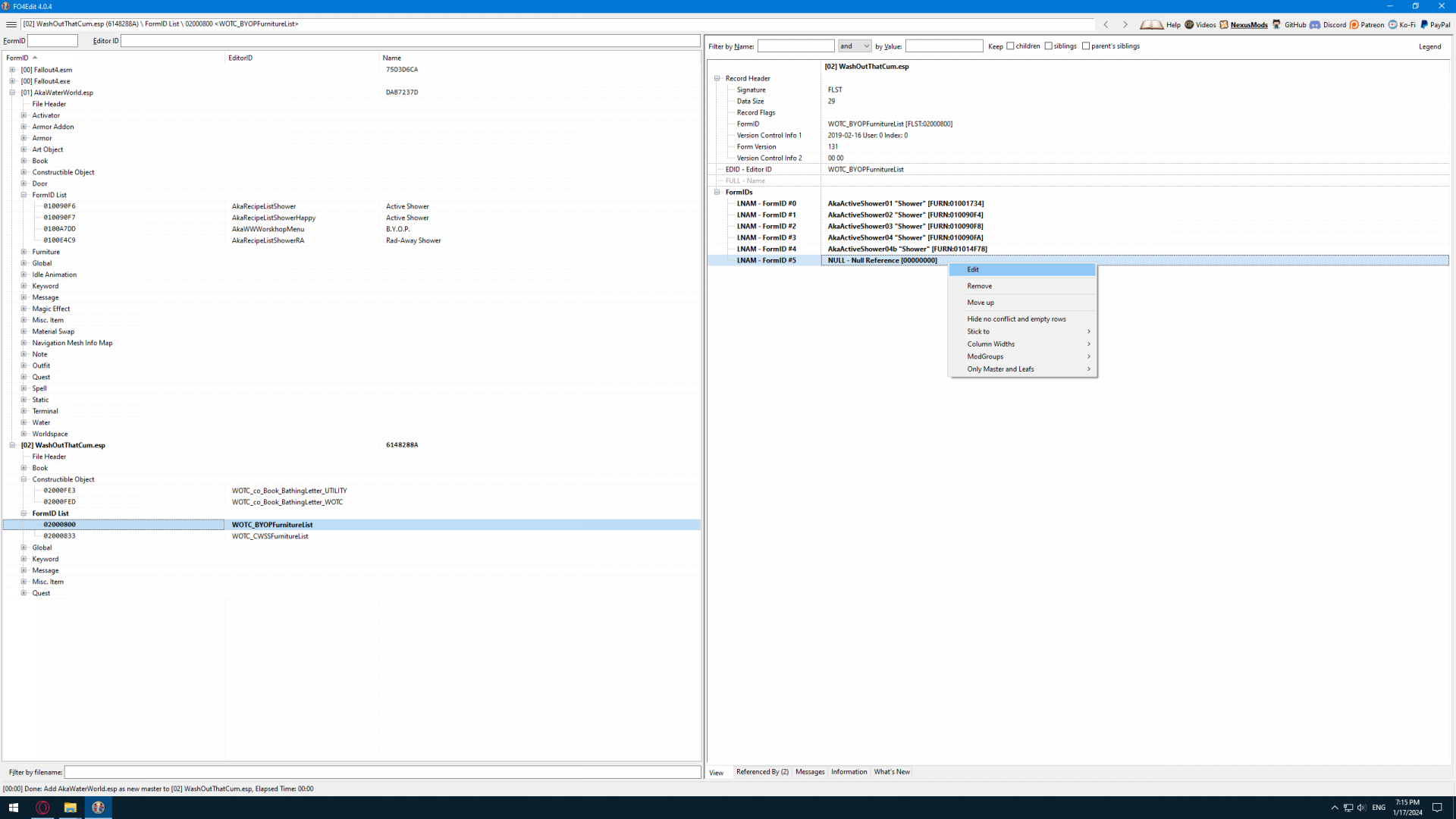Open File Explorer from the taskbar
This screenshot has height=819, width=1456.
[70, 808]
